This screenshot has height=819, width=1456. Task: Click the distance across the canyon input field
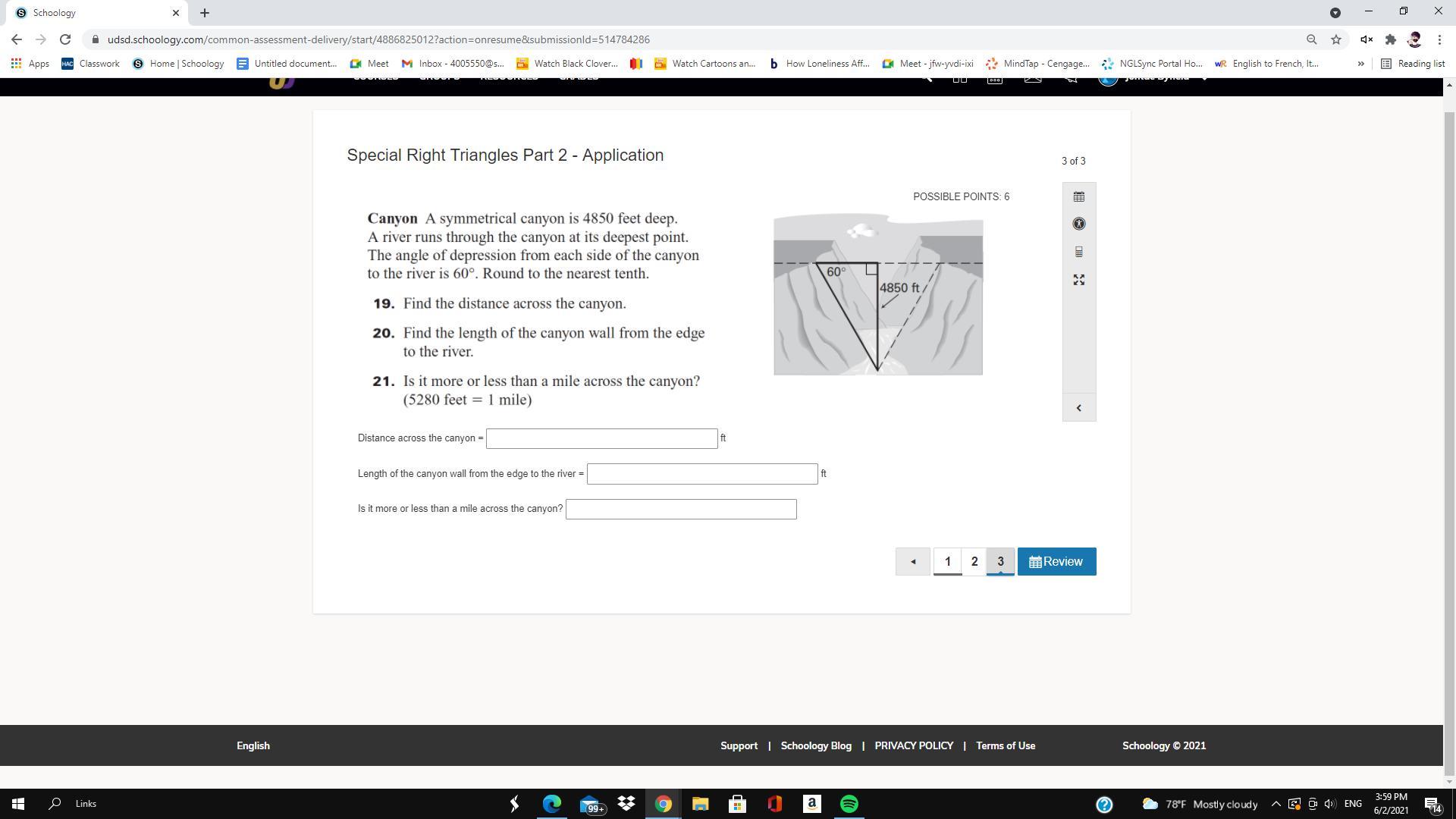pos(601,438)
